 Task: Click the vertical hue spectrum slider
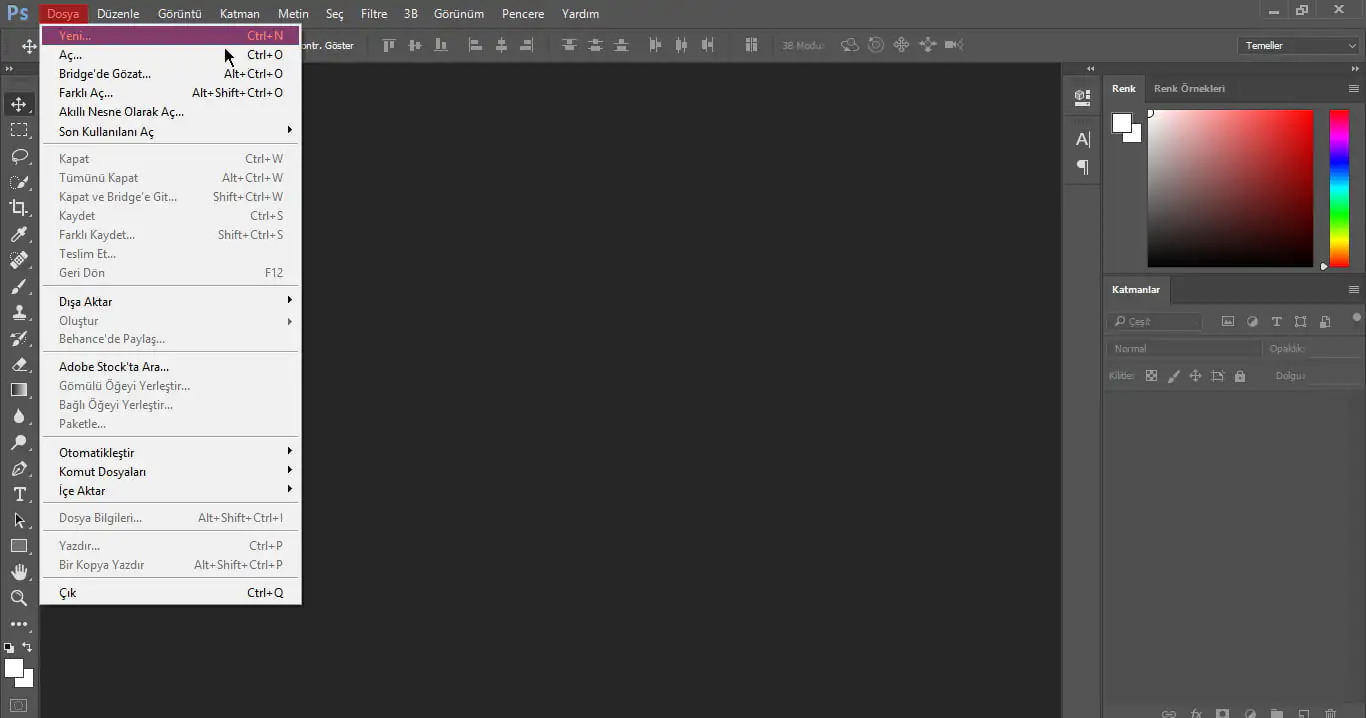click(x=1339, y=188)
